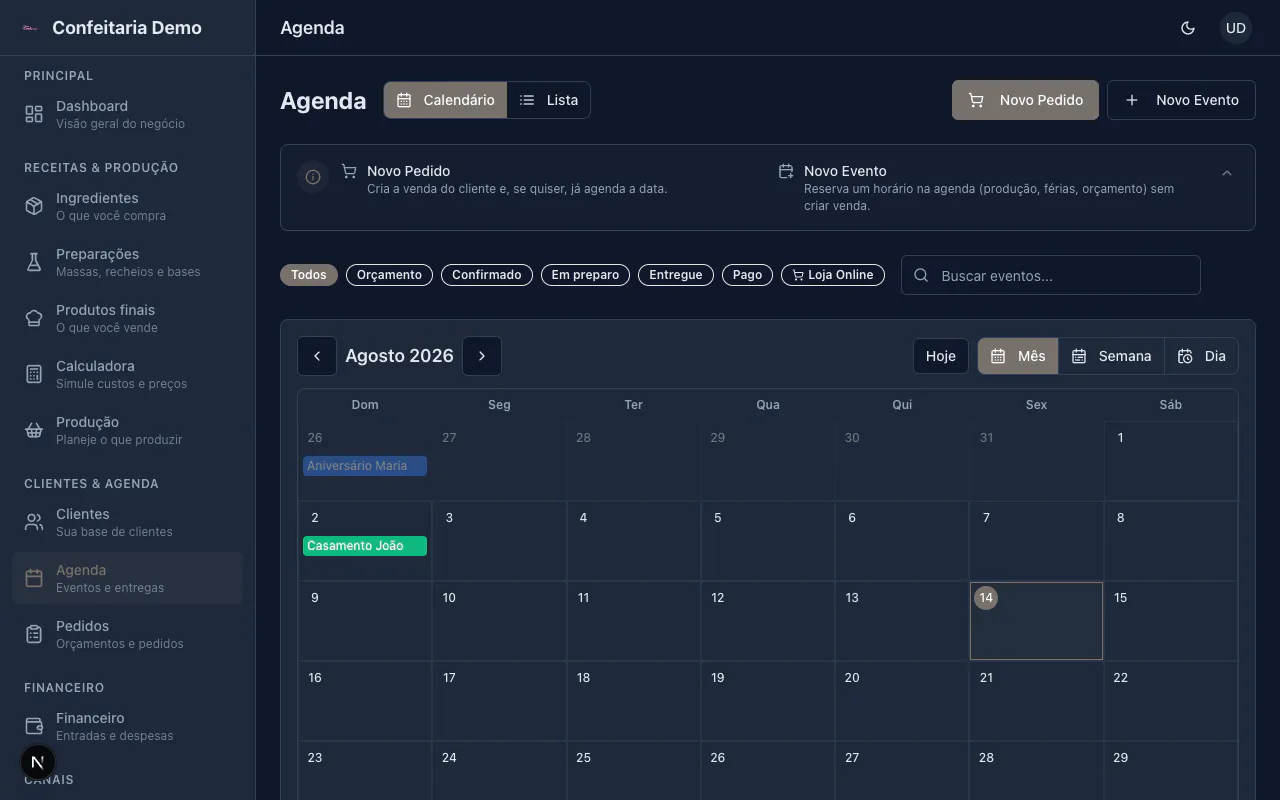Click the Dom column header
The height and width of the screenshot is (800, 1280).
pyautogui.click(x=365, y=405)
